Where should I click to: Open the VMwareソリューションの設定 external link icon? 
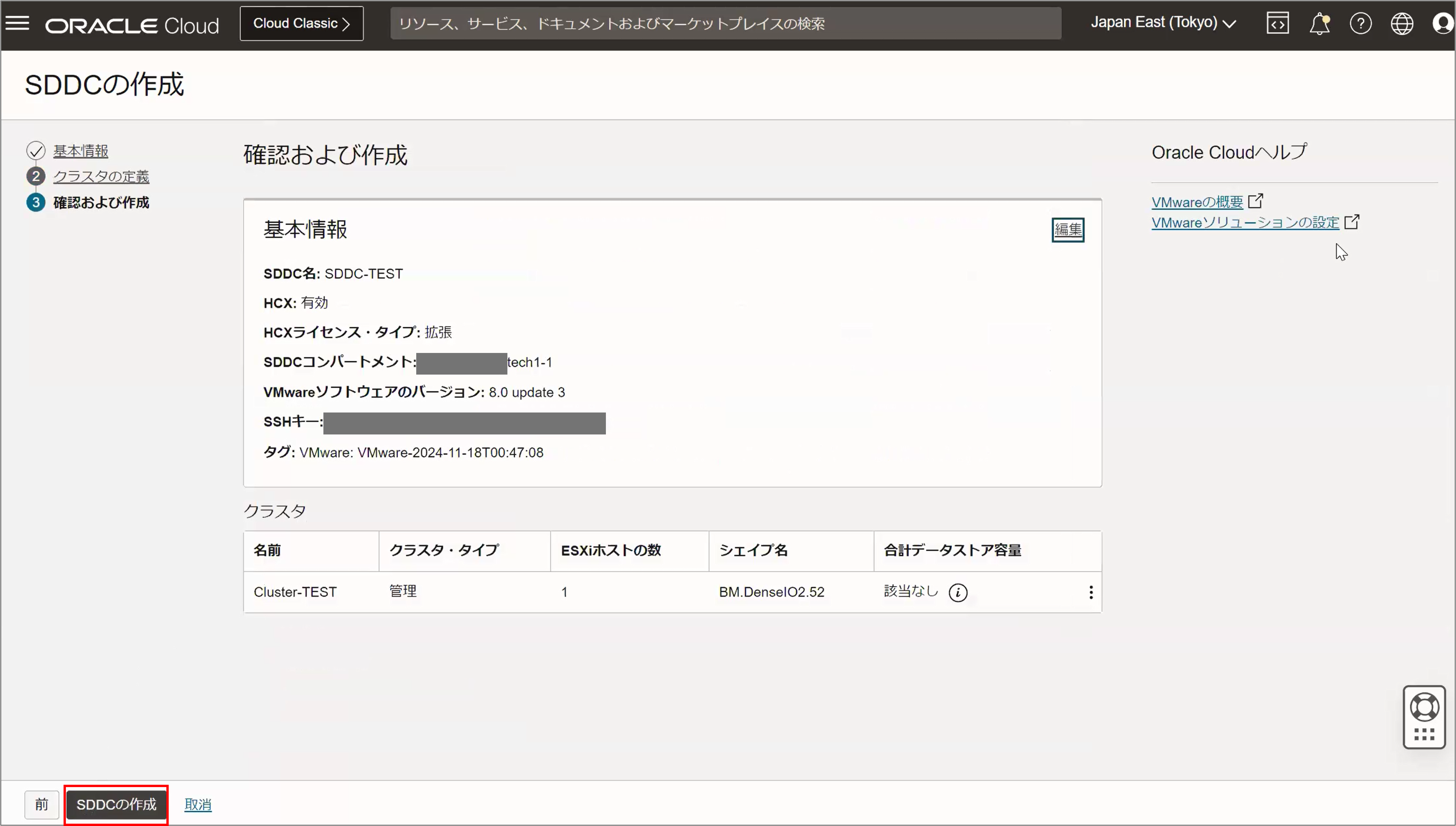[1352, 222]
